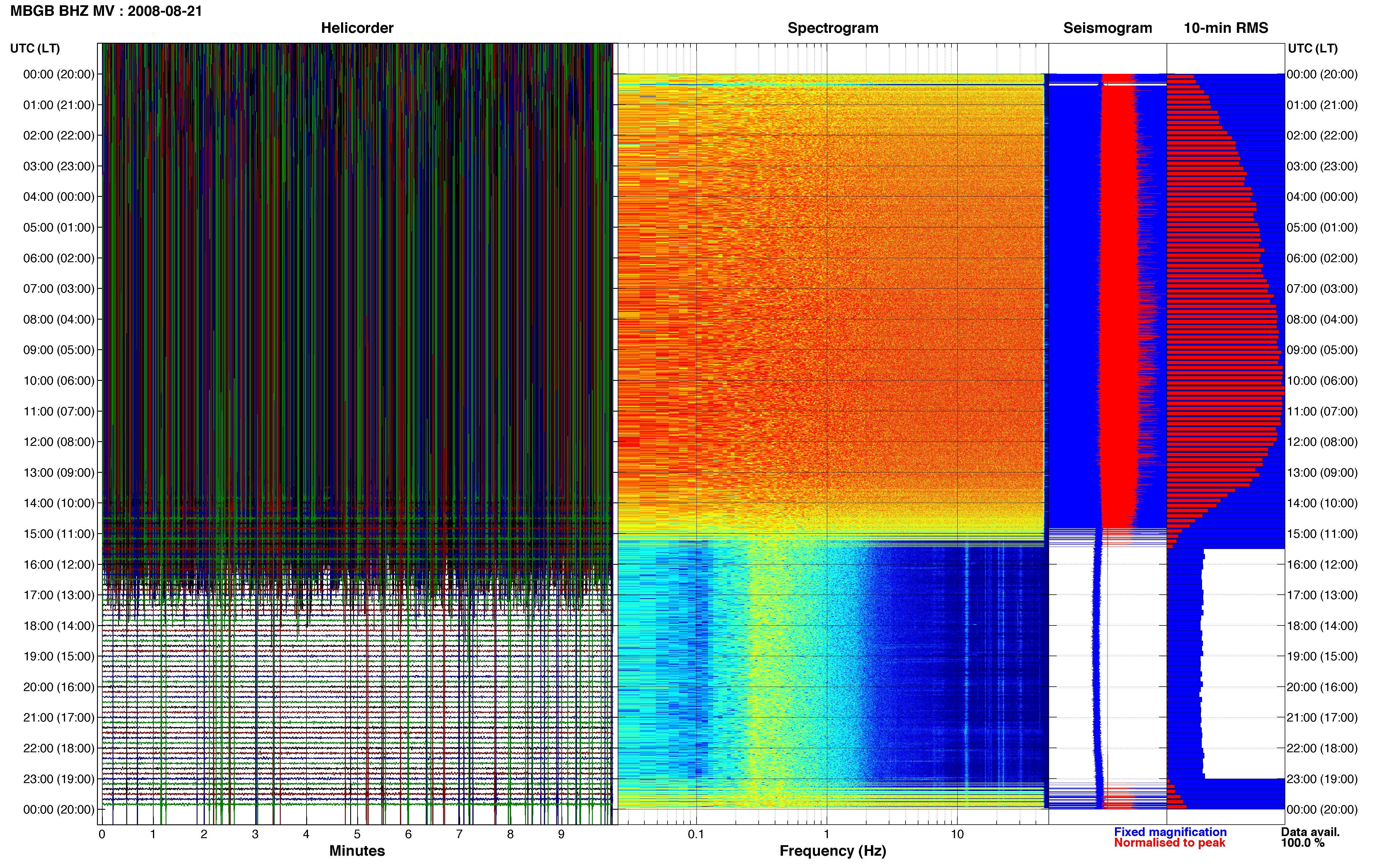1389x868 pixels.
Task: Click the left '11:00 (07:00)' time label
Action: pyautogui.click(x=59, y=412)
